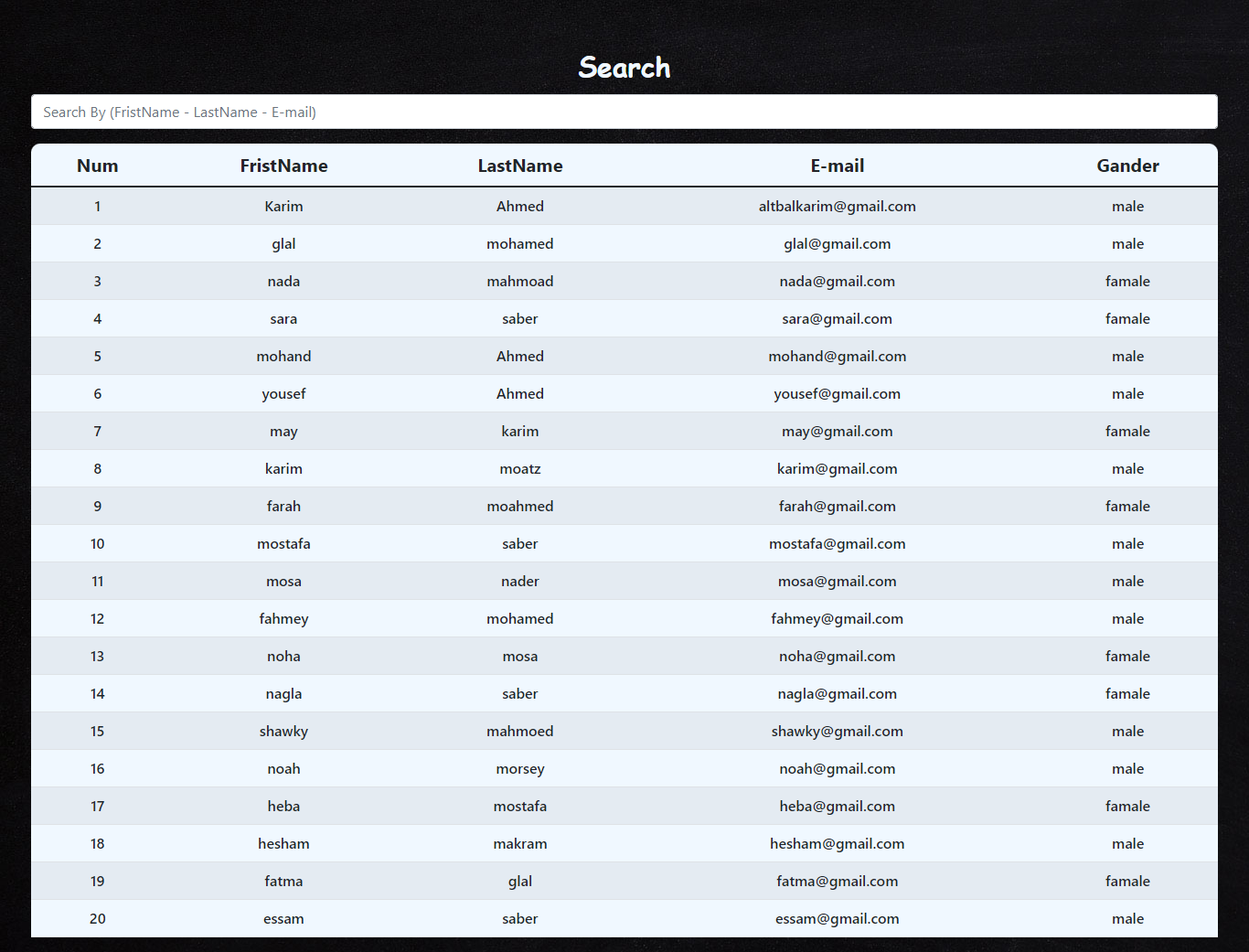Click the Num column header

[97, 166]
